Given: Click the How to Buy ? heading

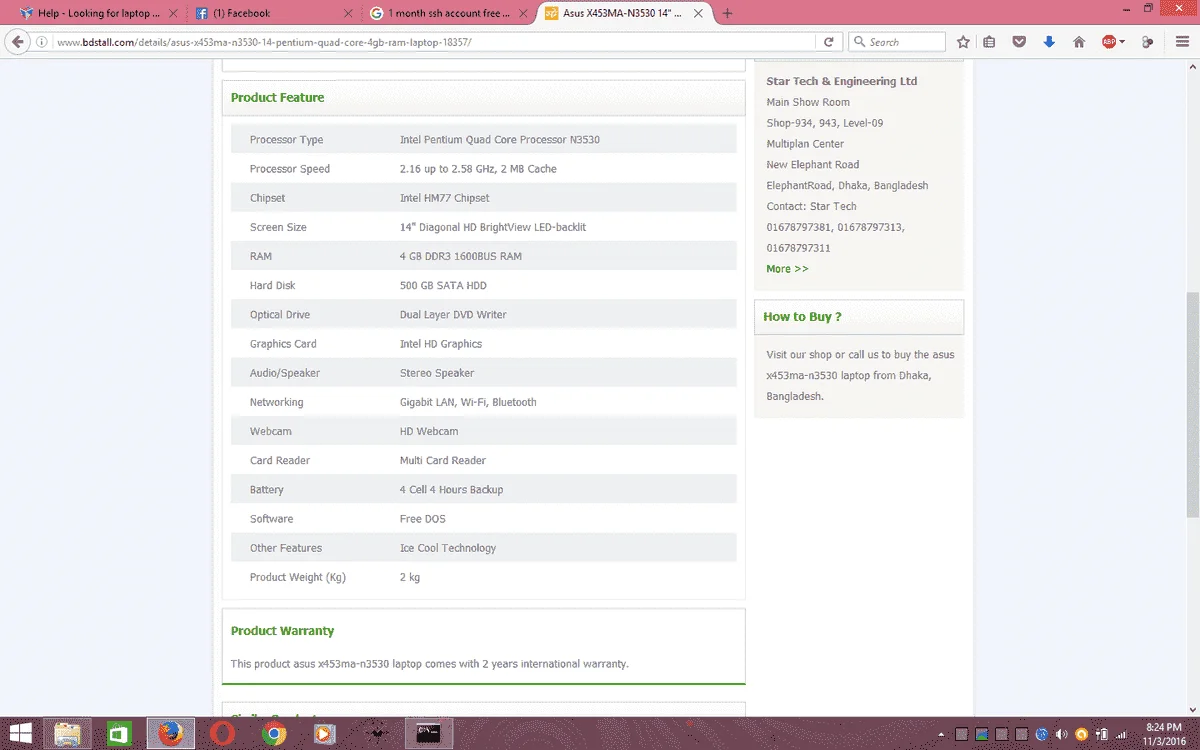Looking at the screenshot, I should [802, 317].
